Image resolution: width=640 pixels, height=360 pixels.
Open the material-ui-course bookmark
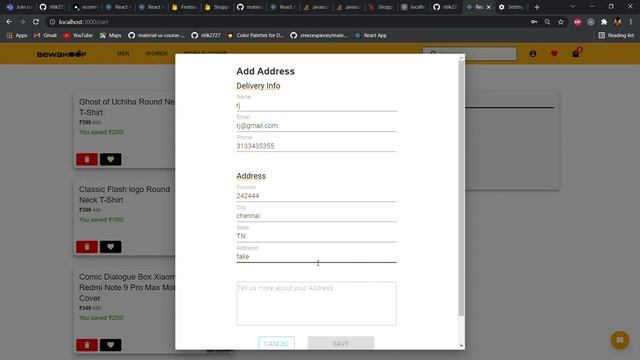pos(156,36)
